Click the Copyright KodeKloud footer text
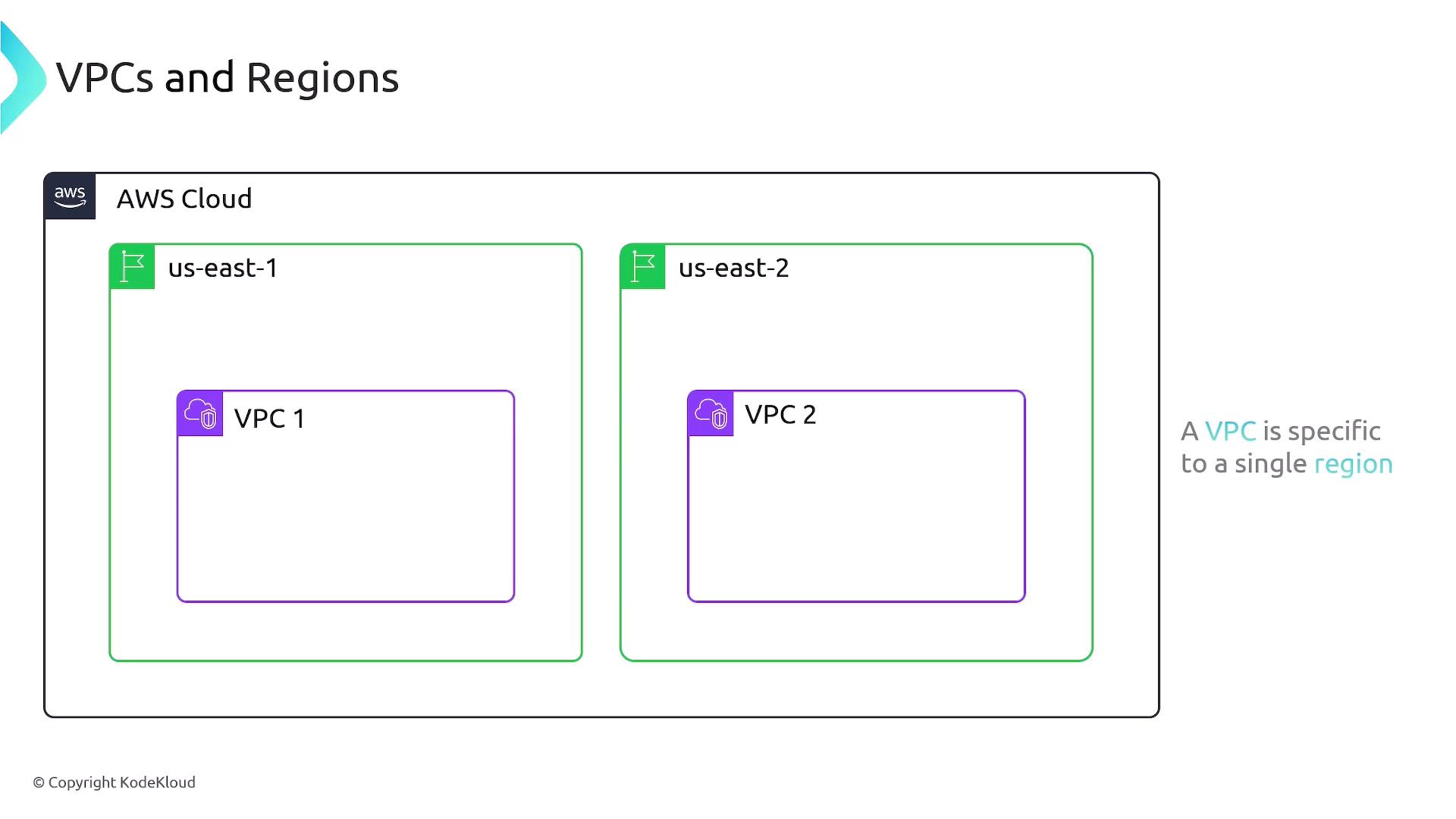This screenshot has height=819, width=1456. click(115, 782)
